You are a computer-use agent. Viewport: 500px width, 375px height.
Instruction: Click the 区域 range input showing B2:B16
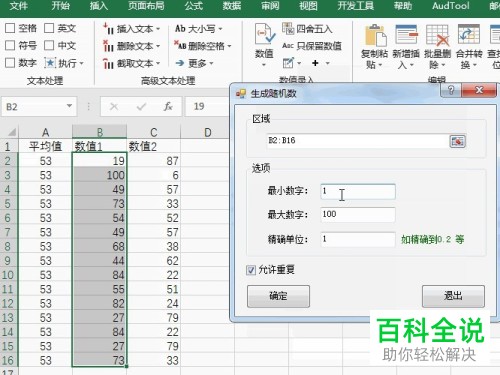[357, 141]
